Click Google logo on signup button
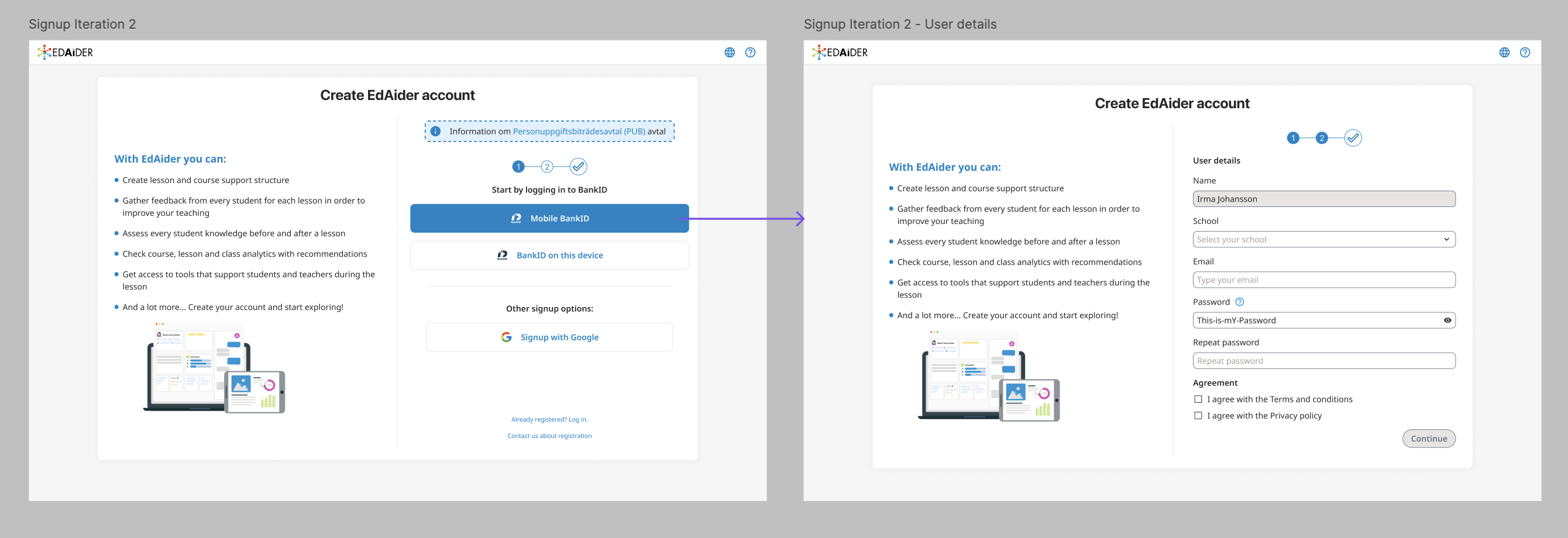The image size is (1568, 538). click(506, 337)
